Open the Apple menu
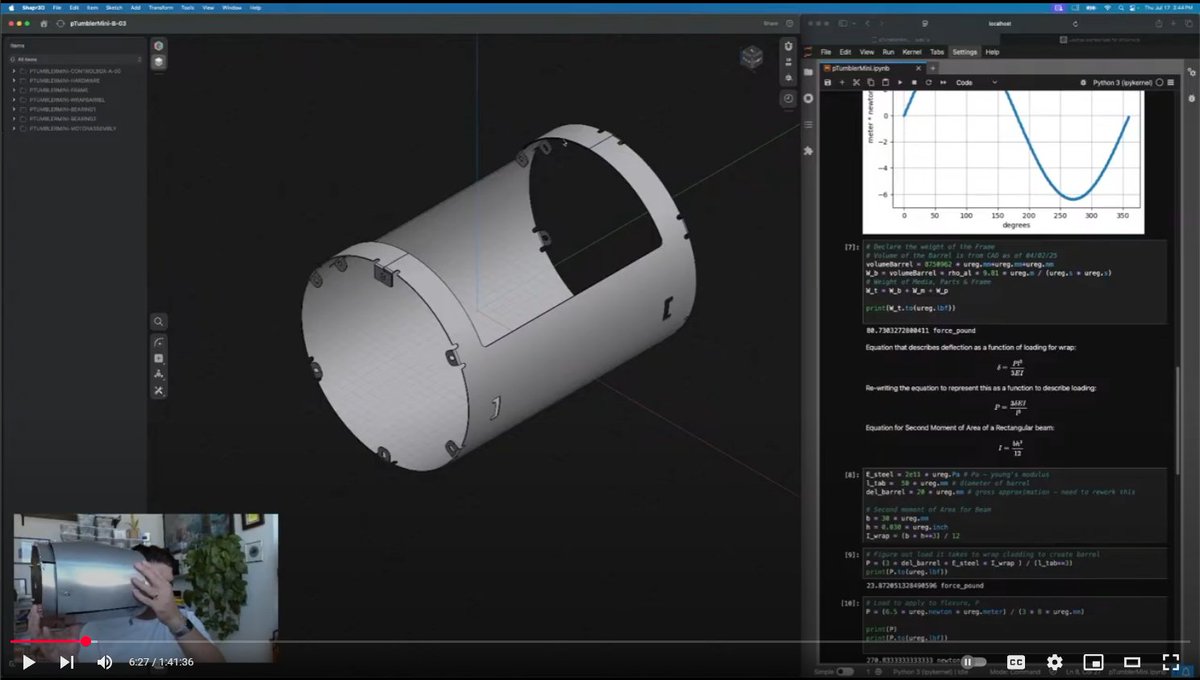The height and width of the screenshot is (680, 1200). tap(11, 7)
